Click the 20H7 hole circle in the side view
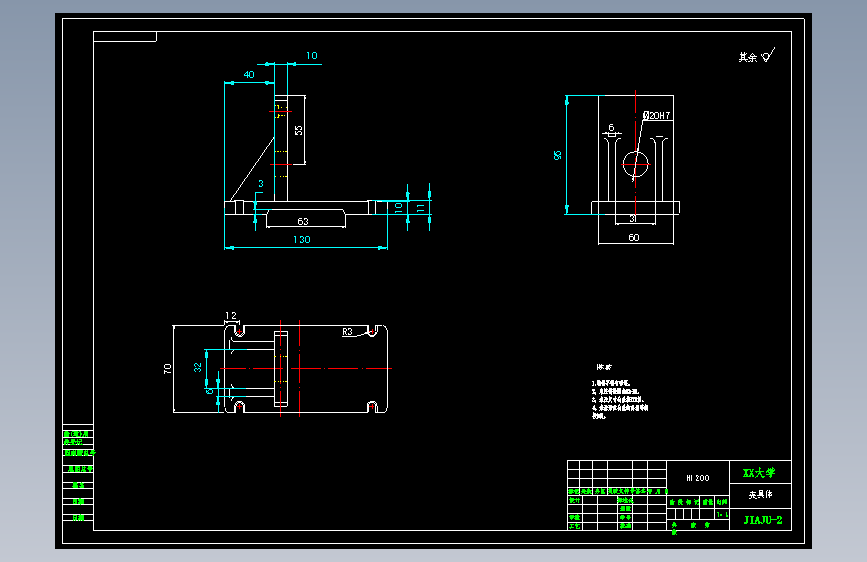Image resolution: width=867 pixels, height=562 pixels. point(635,164)
